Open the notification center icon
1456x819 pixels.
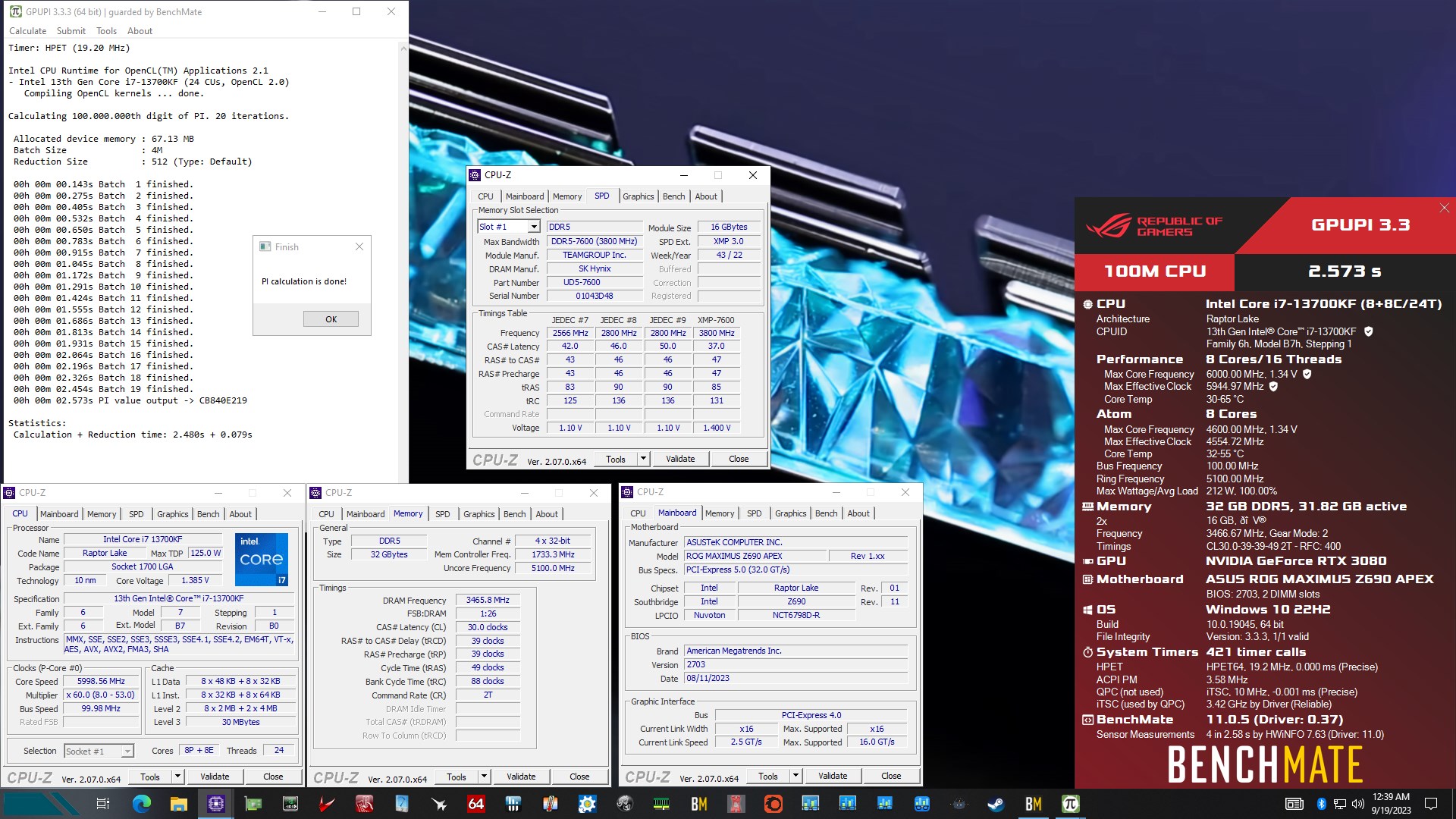click(1430, 804)
